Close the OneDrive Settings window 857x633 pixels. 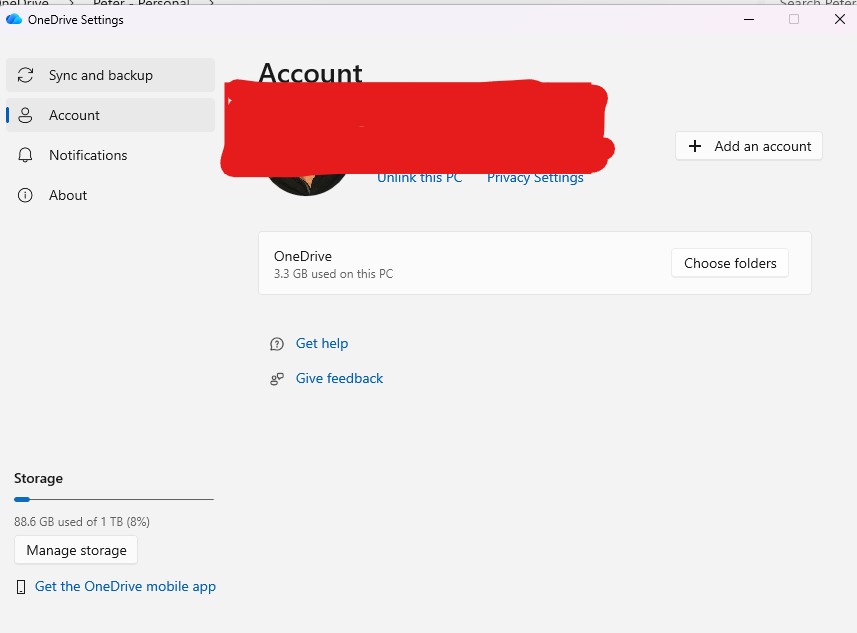(840, 19)
